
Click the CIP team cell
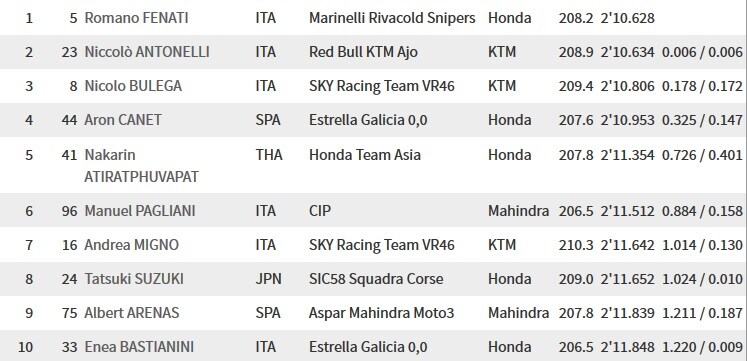click(320, 211)
